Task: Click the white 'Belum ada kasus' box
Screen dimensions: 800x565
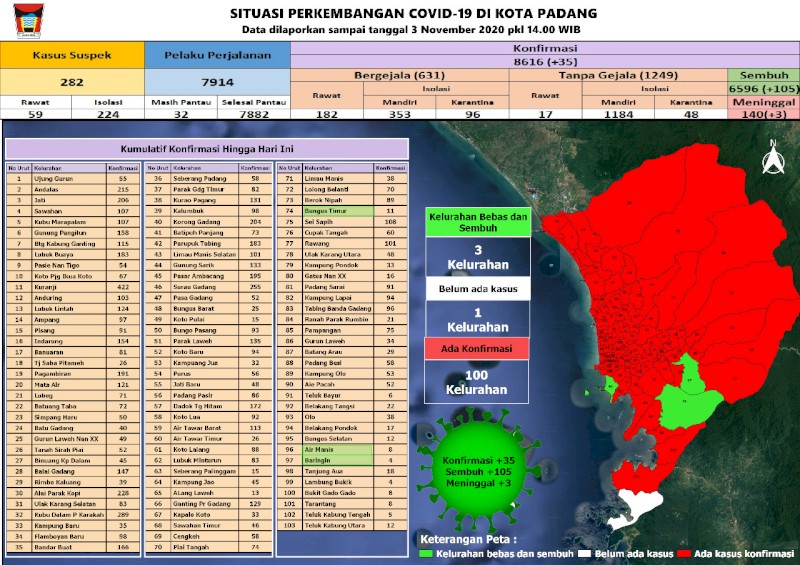Action: coord(478,289)
